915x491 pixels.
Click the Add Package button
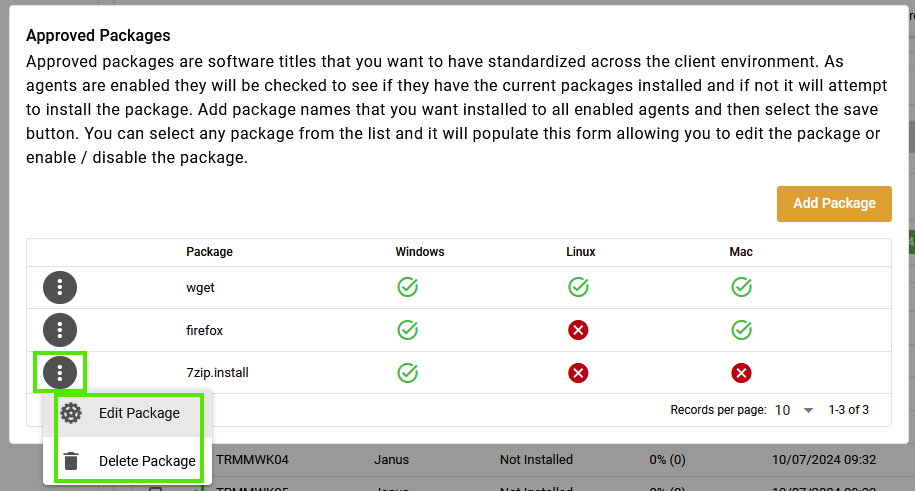coord(834,204)
